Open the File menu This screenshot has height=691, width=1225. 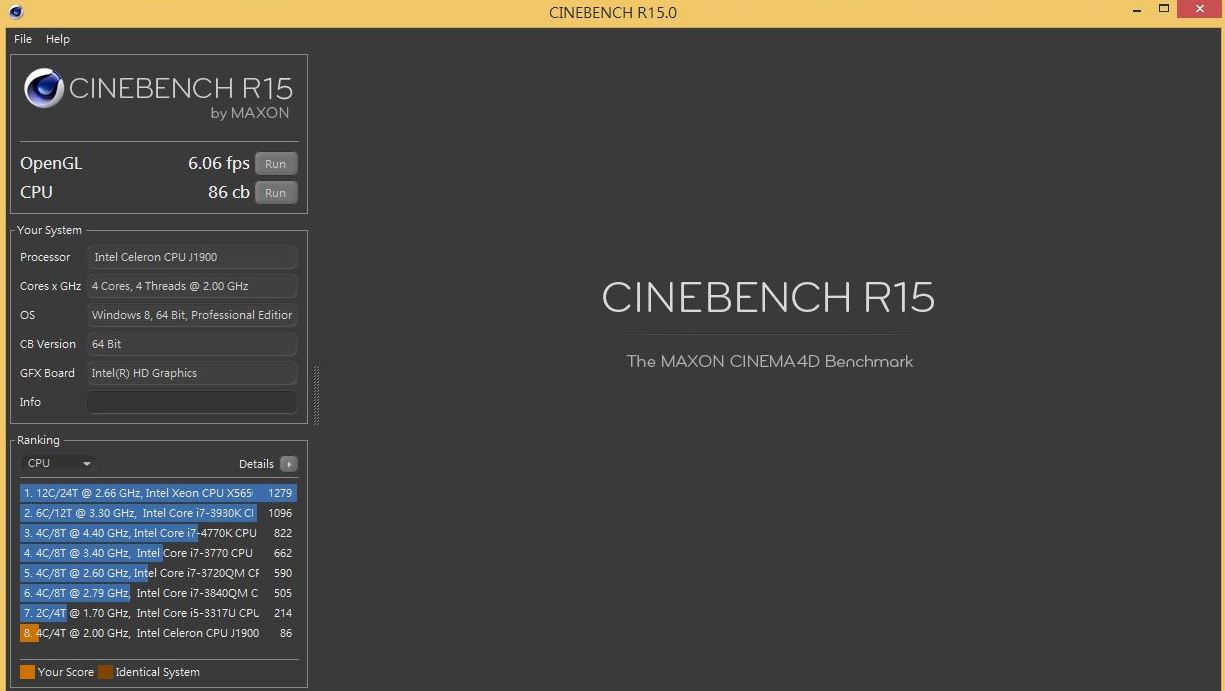(23, 39)
